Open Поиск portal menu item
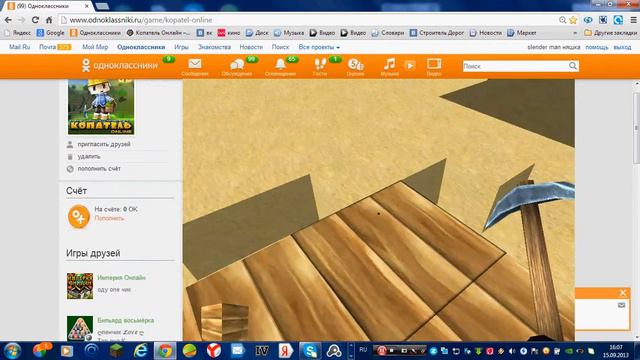This screenshot has width=640, height=360. pos(280,47)
